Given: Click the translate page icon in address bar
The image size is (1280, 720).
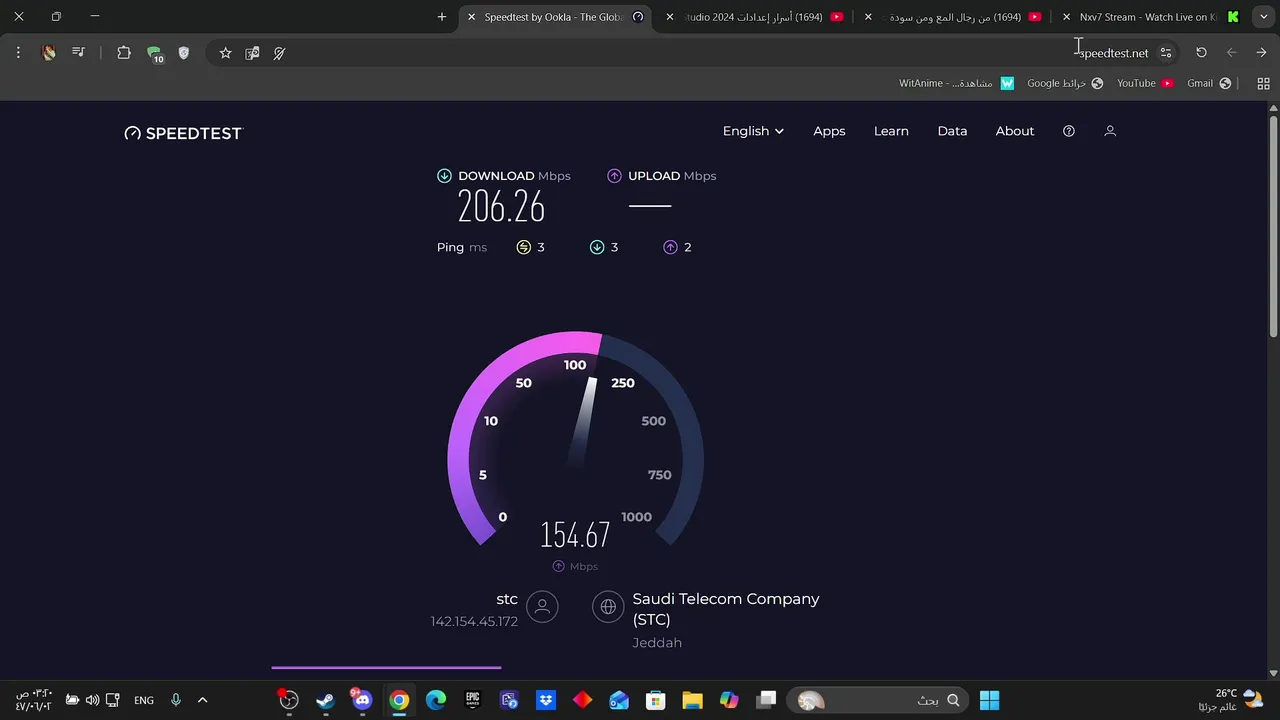Looking at the screenshot, I should [252, 53].
